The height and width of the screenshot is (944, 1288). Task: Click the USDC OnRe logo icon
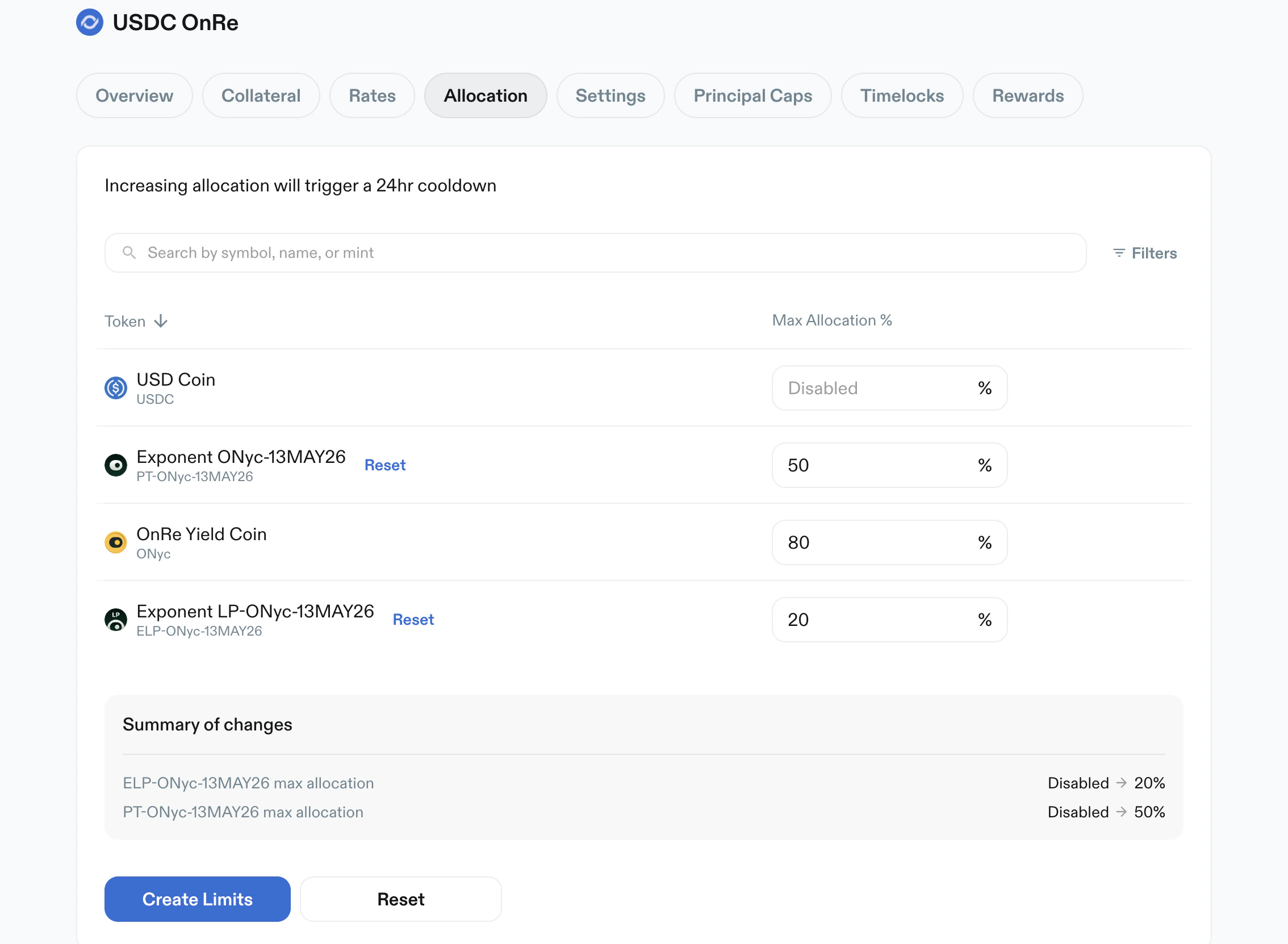[x=90, y=22]
